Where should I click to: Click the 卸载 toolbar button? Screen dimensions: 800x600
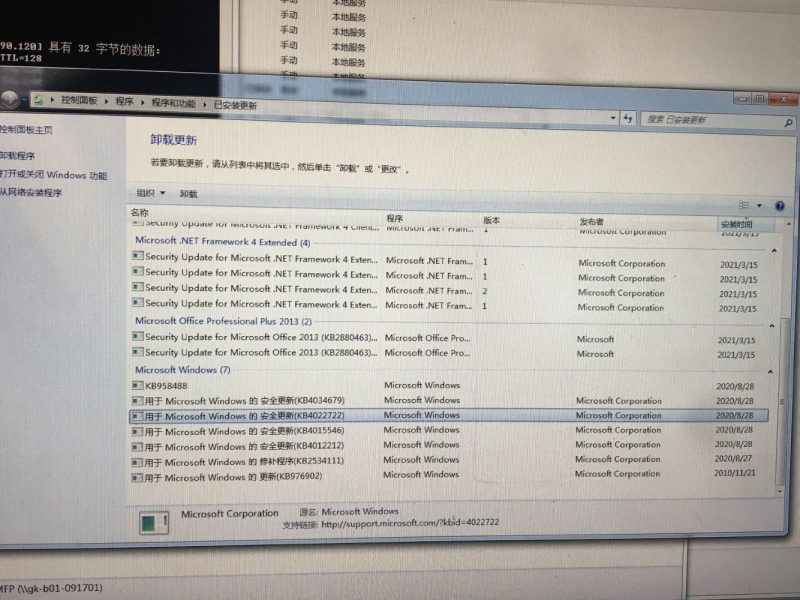tap(189, 194)
